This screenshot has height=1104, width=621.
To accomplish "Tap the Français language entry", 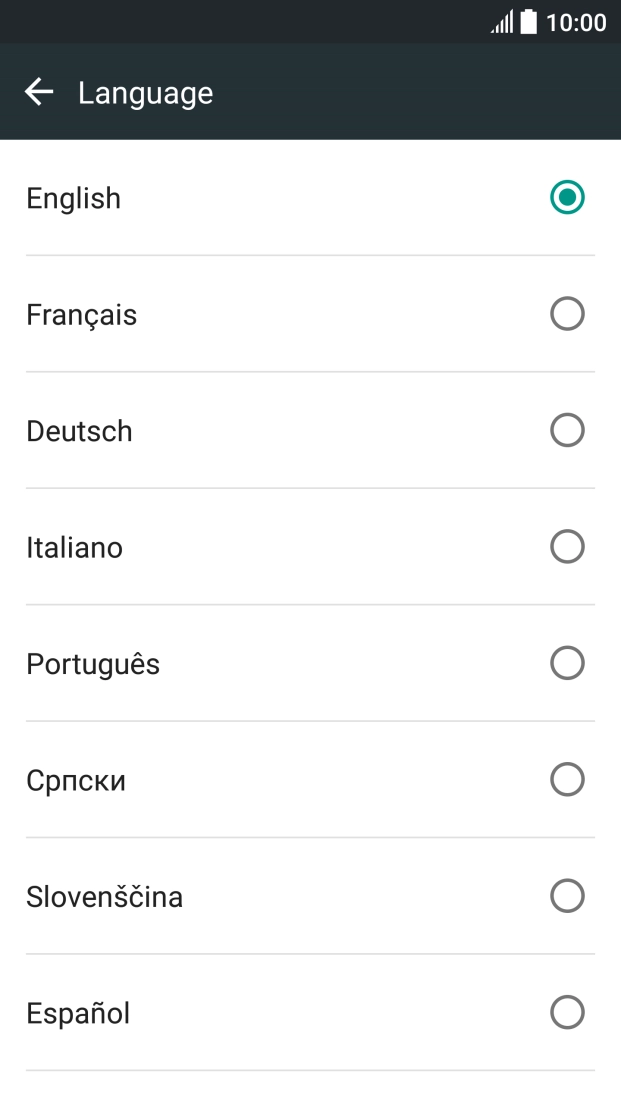I will pyautogui.click(x=81, y=313).
